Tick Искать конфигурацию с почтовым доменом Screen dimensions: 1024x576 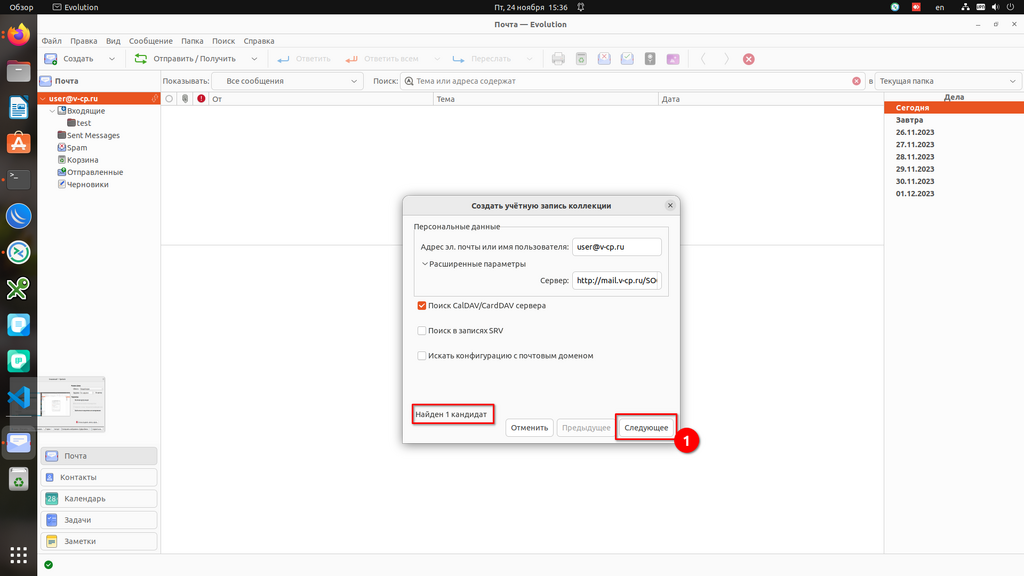422,355
